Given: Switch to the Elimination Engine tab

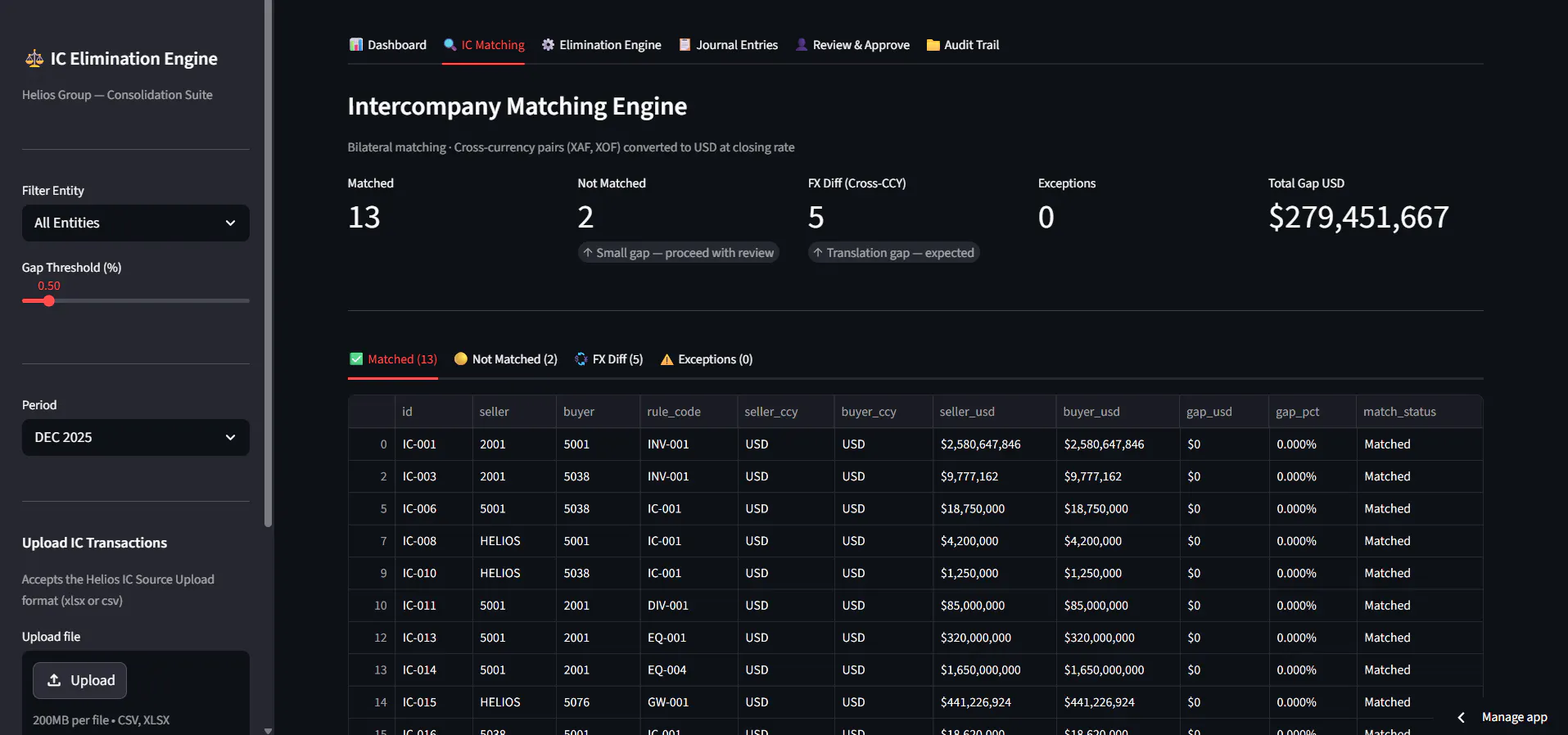Looking at the screenshot, I should (x=601, y=44).
